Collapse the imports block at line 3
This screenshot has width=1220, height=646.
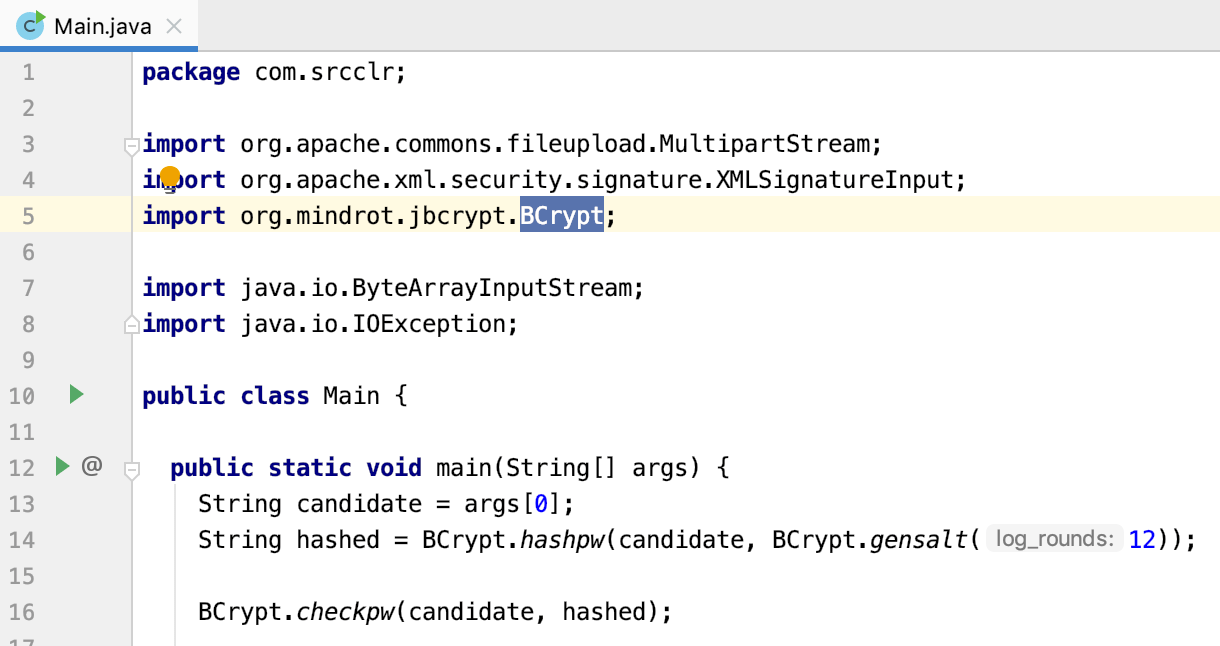click(x=131, y=146)
